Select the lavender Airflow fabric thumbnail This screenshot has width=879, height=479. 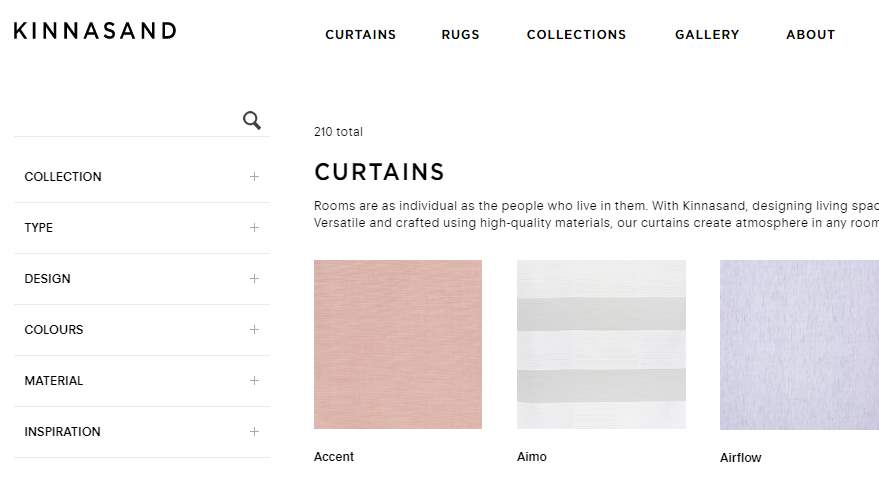[x=799, y=344]
